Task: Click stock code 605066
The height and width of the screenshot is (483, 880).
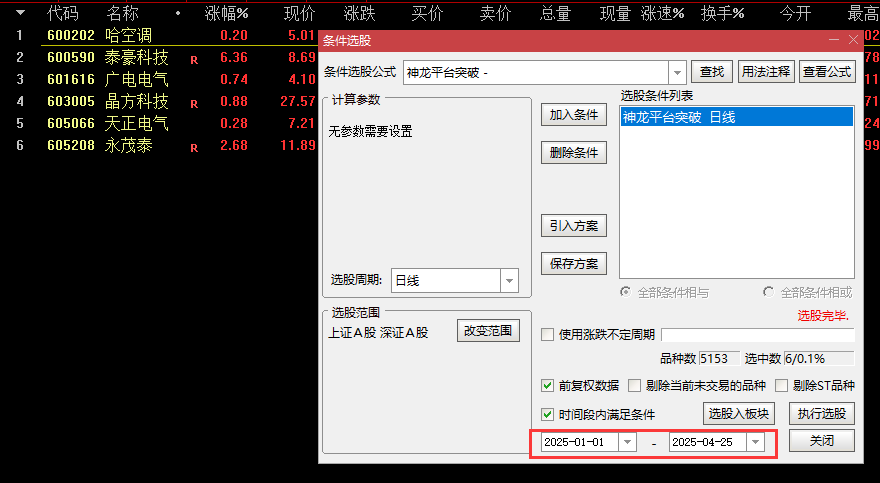Action: (x=71, y=123)
